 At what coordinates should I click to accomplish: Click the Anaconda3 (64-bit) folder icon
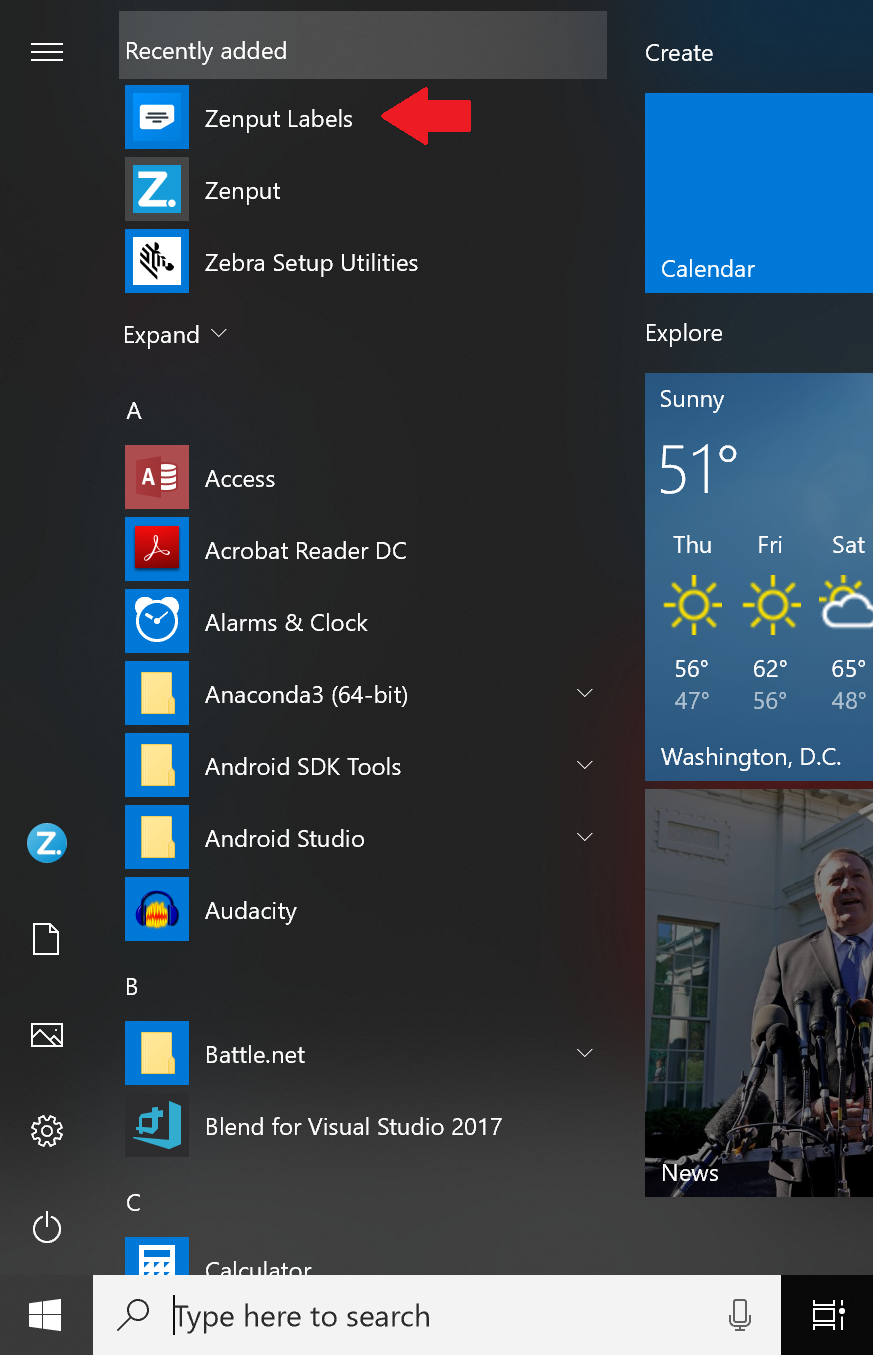pyautogui.click(x=157, y=694)
